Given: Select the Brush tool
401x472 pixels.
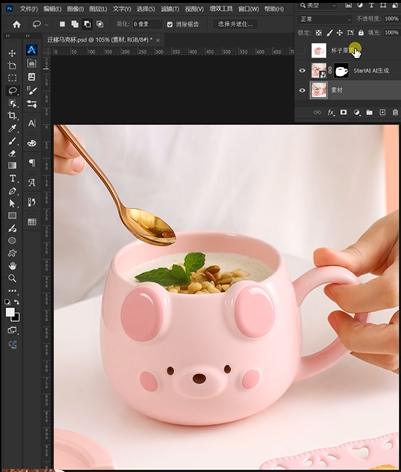Looking at the screenshot, I should coord(12,141).
